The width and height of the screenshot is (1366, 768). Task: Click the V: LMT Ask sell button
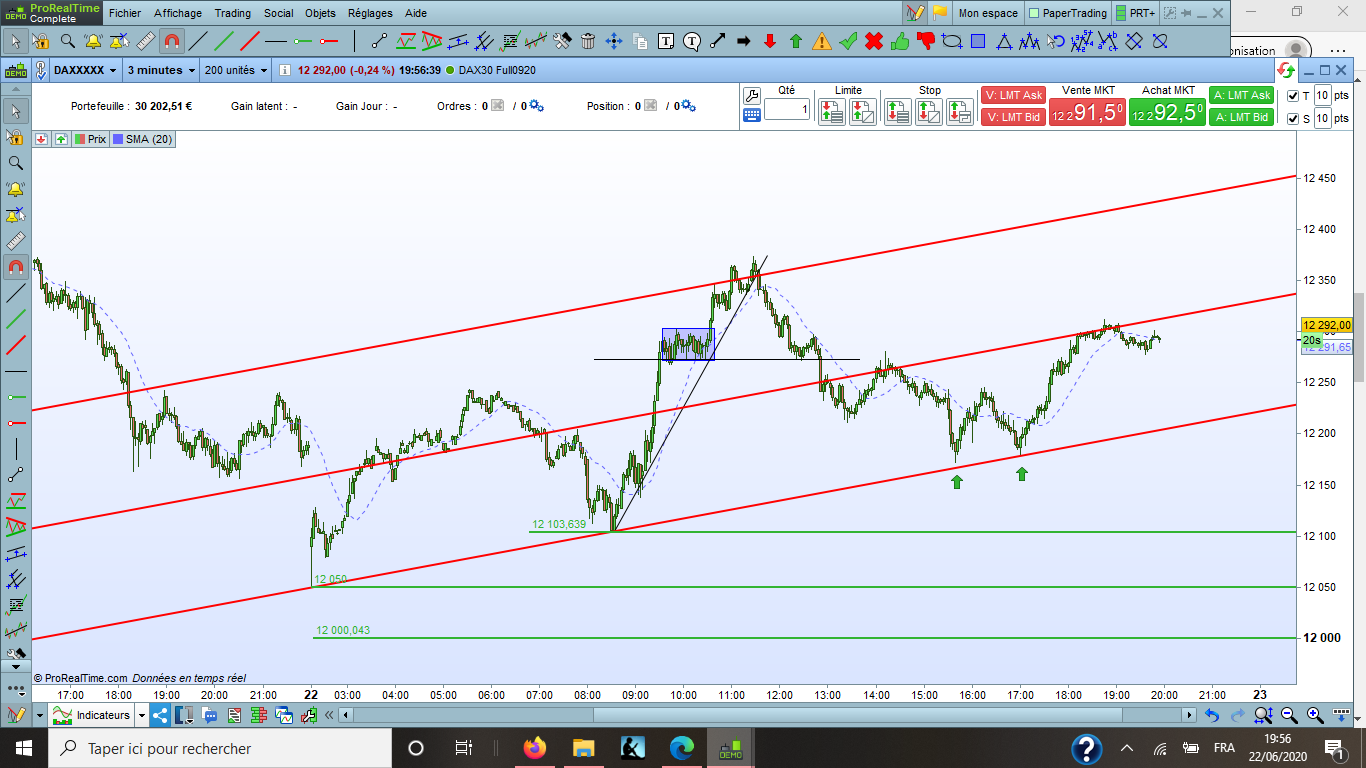coord(1013,95)
